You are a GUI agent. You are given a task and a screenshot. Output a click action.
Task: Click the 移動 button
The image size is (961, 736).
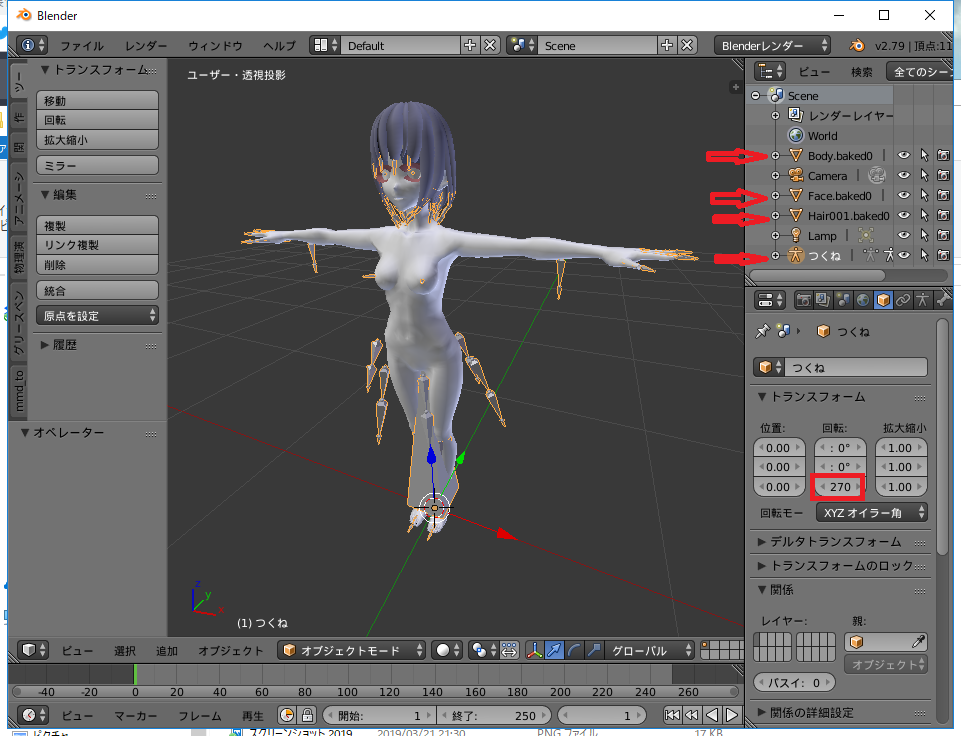coord(97,101)
